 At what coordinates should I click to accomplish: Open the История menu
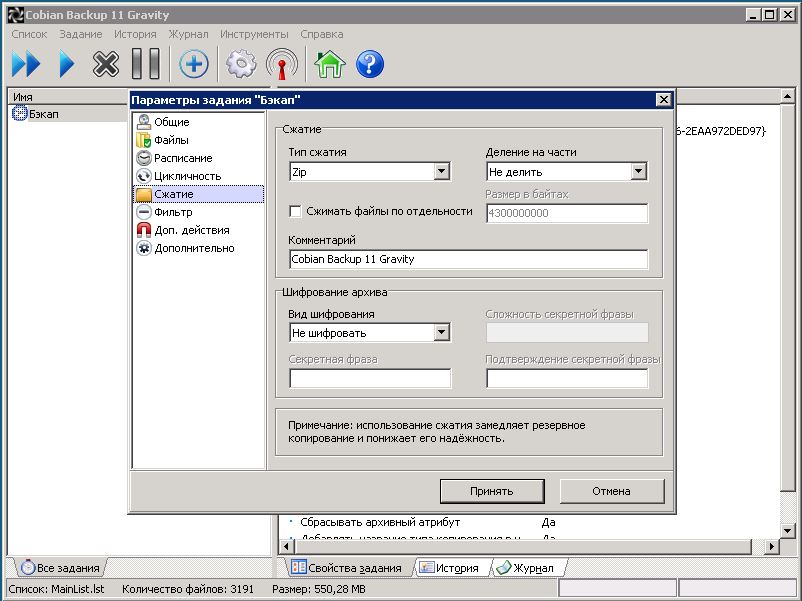135,34
